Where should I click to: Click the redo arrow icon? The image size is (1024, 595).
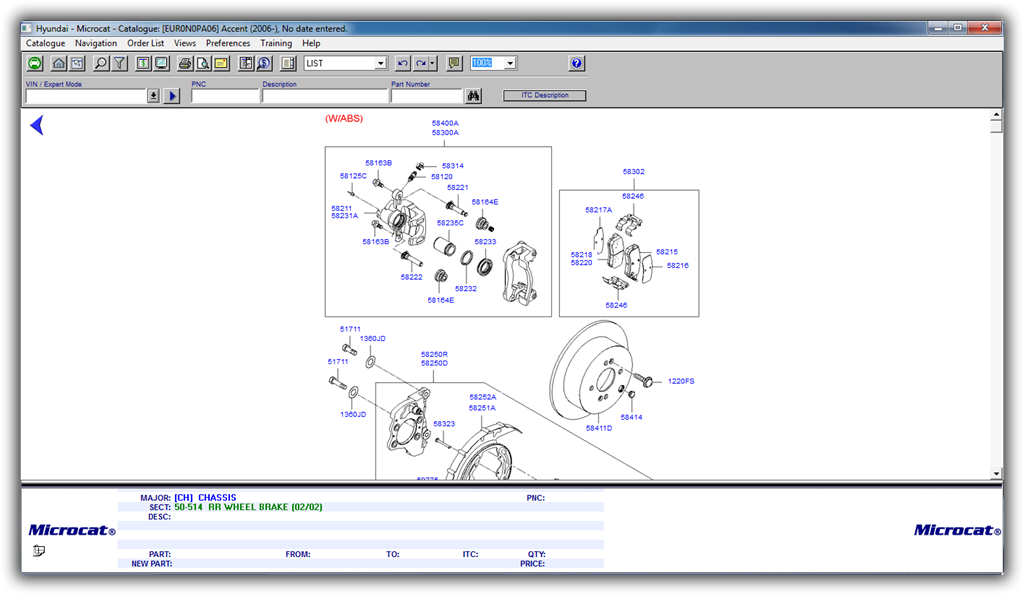click(x=421, y=63)
